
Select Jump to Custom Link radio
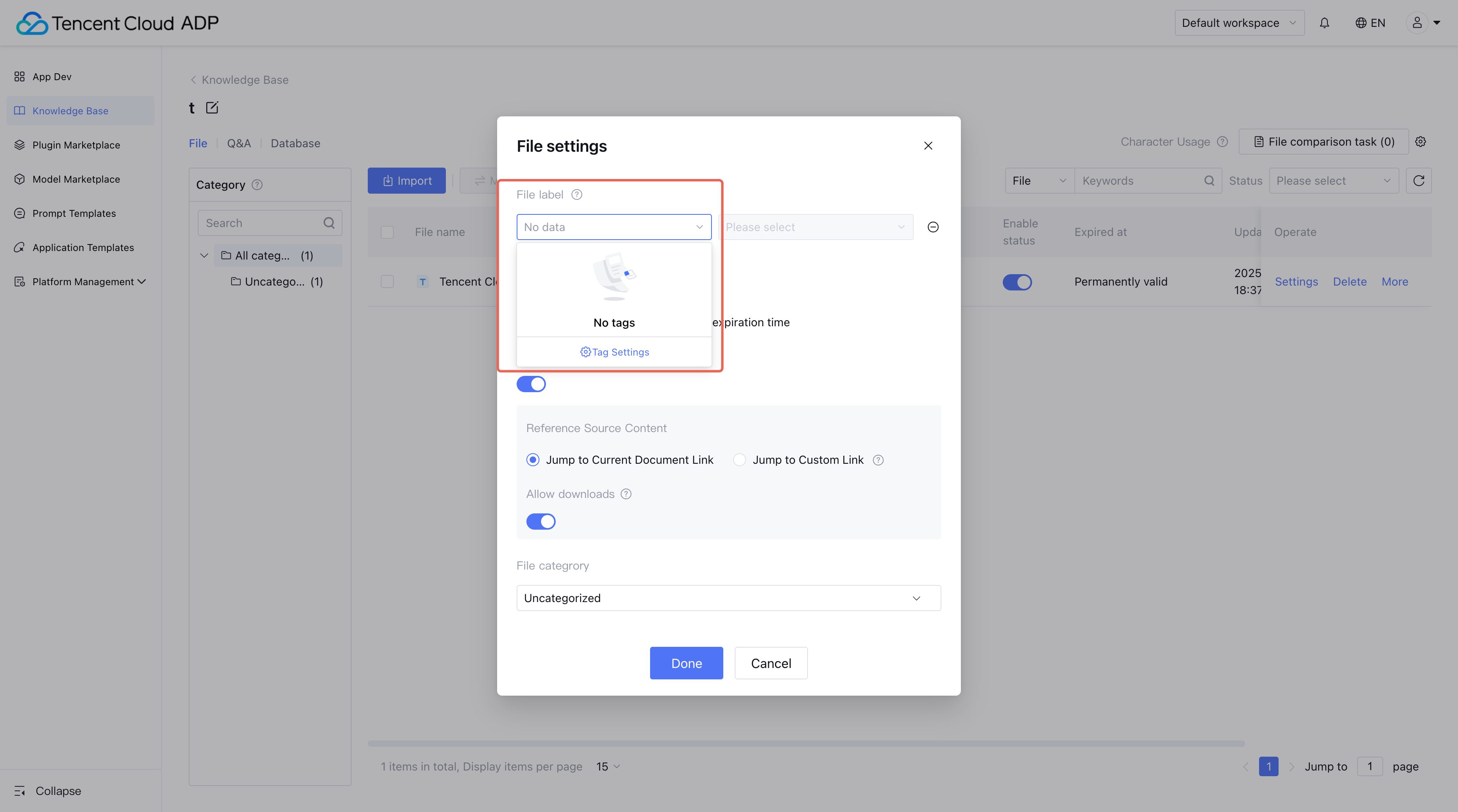point(739,460)
